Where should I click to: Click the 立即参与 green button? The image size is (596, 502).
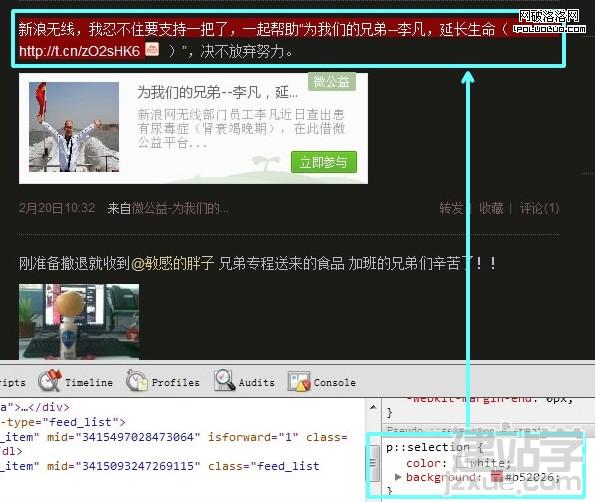(324, 162)
